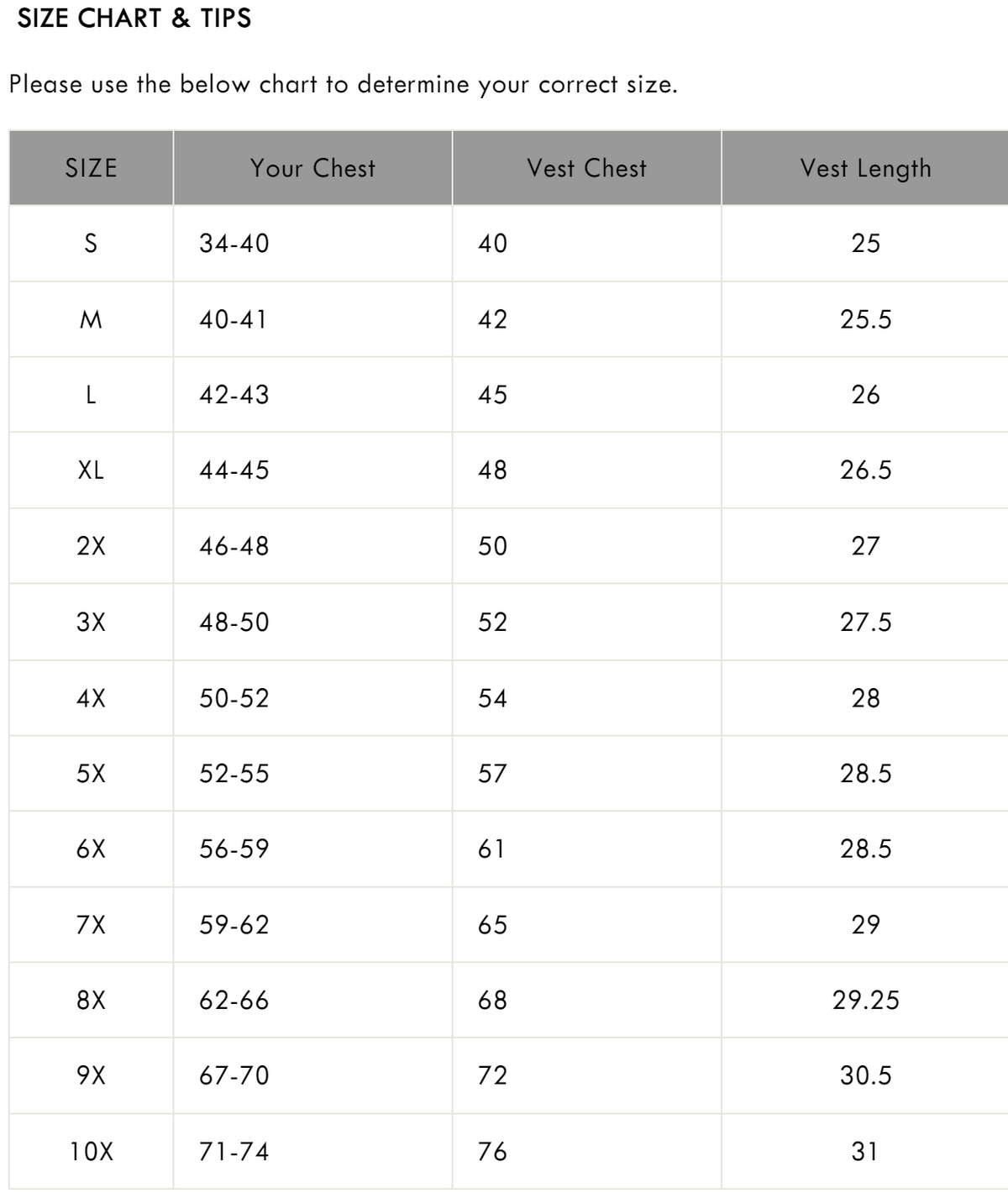Select the Your Chest column header

coord(312,168)
